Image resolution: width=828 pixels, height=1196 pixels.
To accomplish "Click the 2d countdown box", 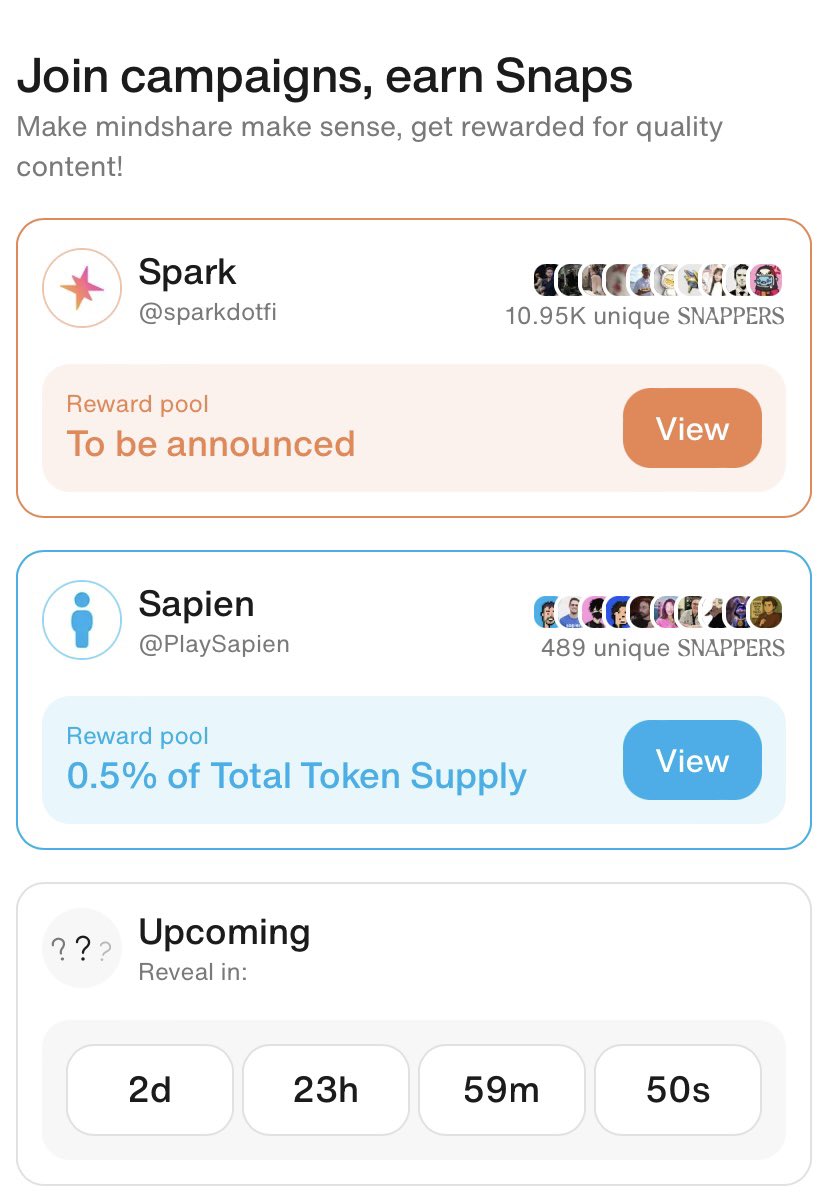I will 149,1090.
